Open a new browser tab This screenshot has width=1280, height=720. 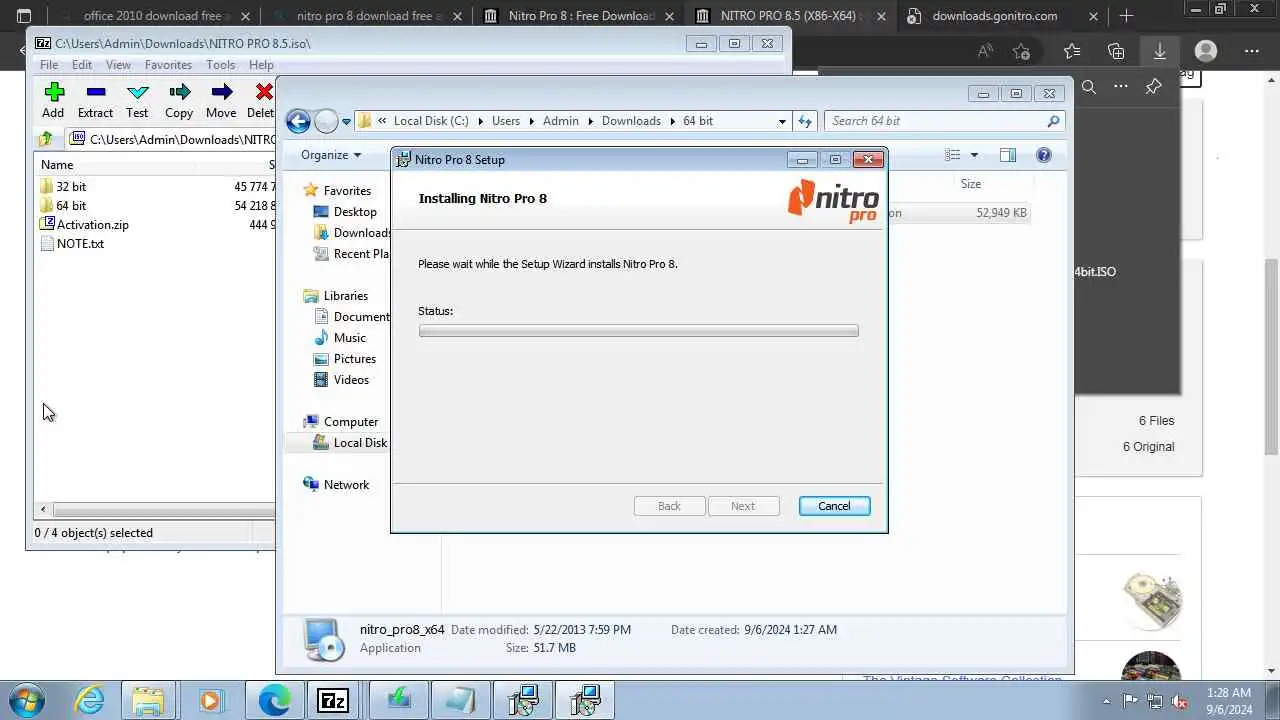[x=1126, y=16]
